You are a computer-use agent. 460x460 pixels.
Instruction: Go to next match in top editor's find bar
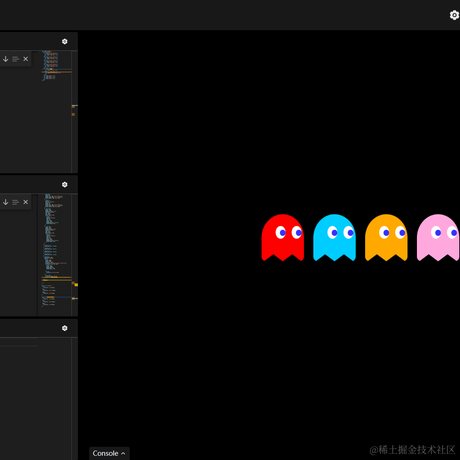click(6, 59)
